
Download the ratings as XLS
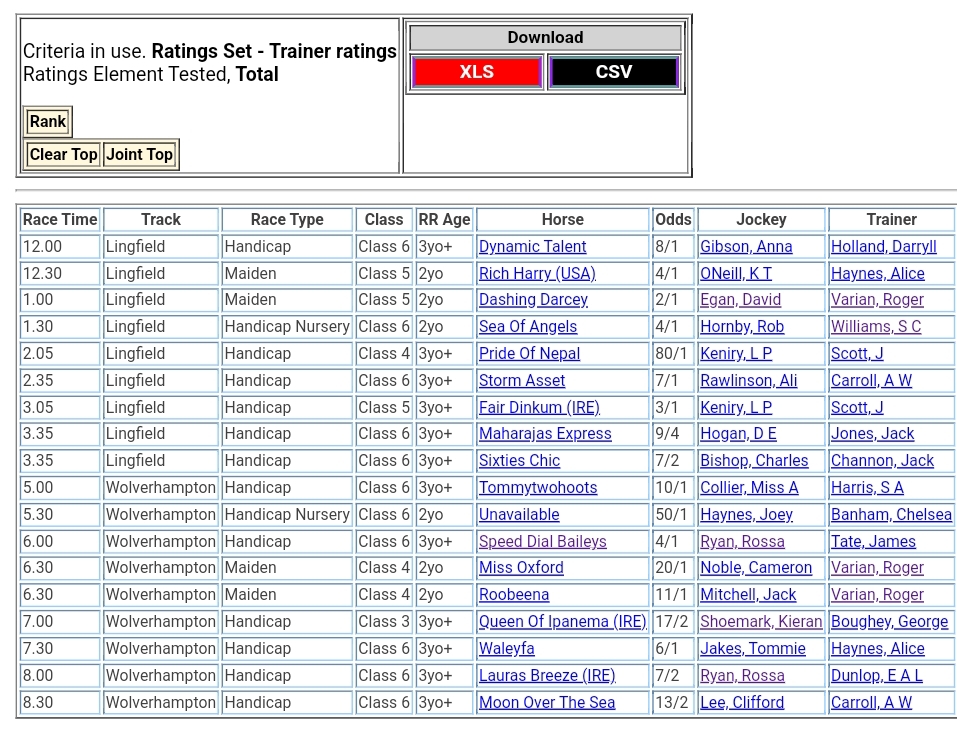coord(477,72)
